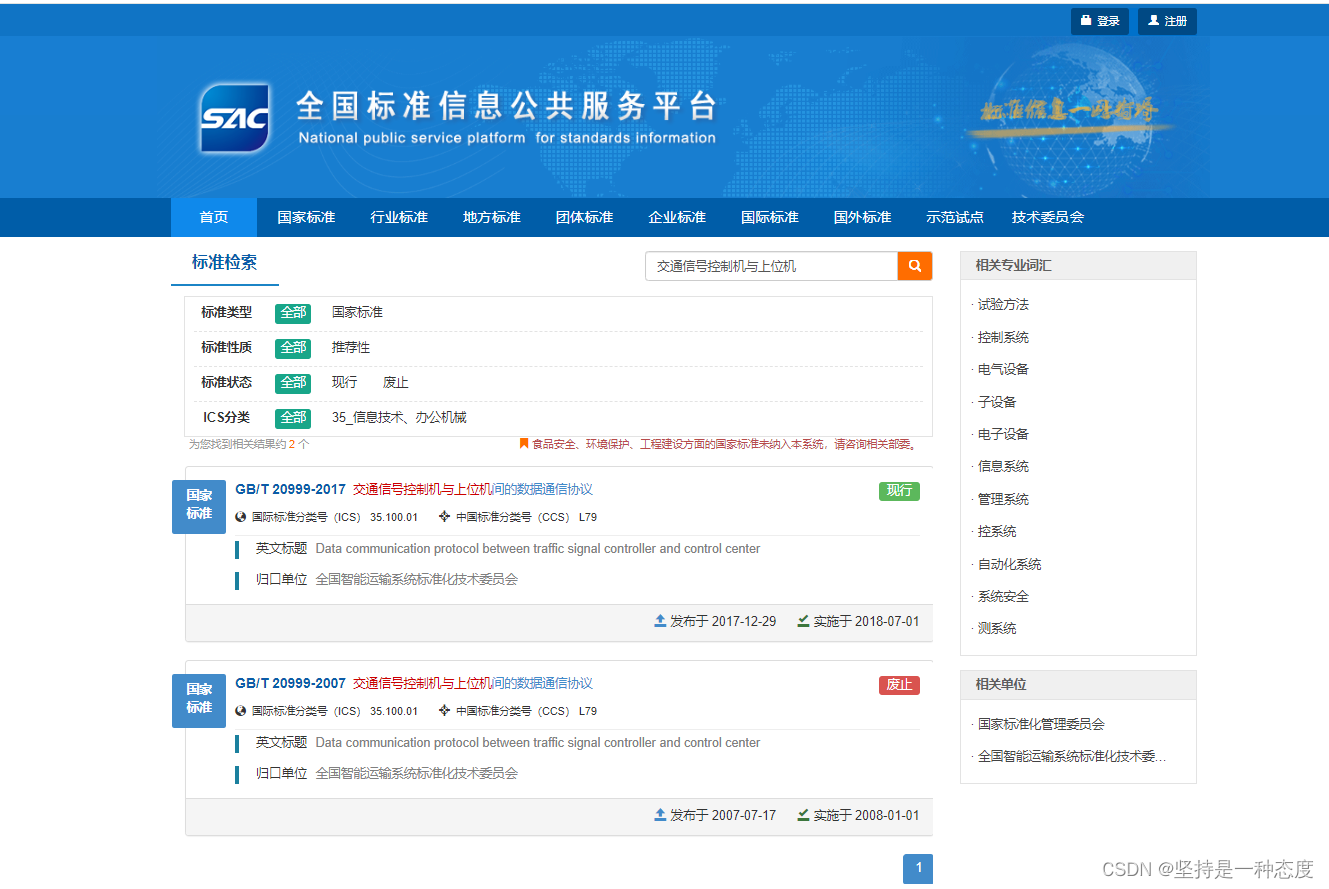
Task: Click check icon beside 实施于 2008-01-01
Action: [x=803, y=815]
